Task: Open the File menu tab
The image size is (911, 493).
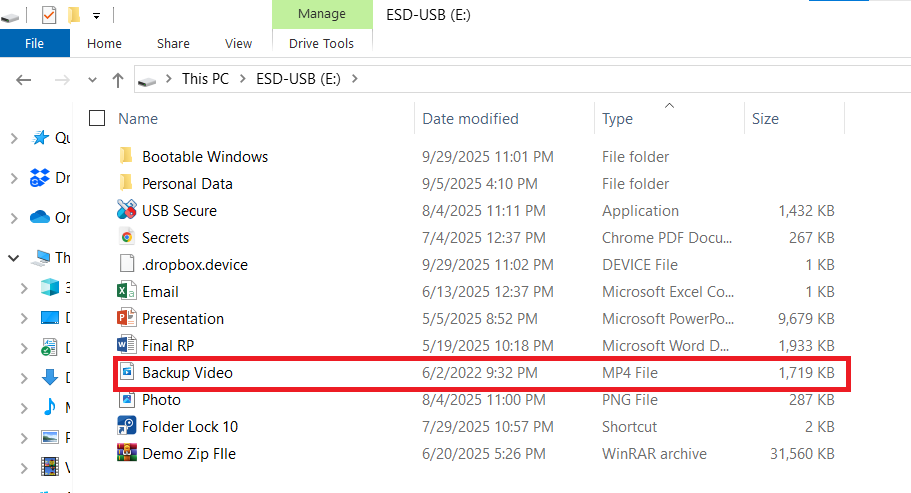Action: coord(34,44)
